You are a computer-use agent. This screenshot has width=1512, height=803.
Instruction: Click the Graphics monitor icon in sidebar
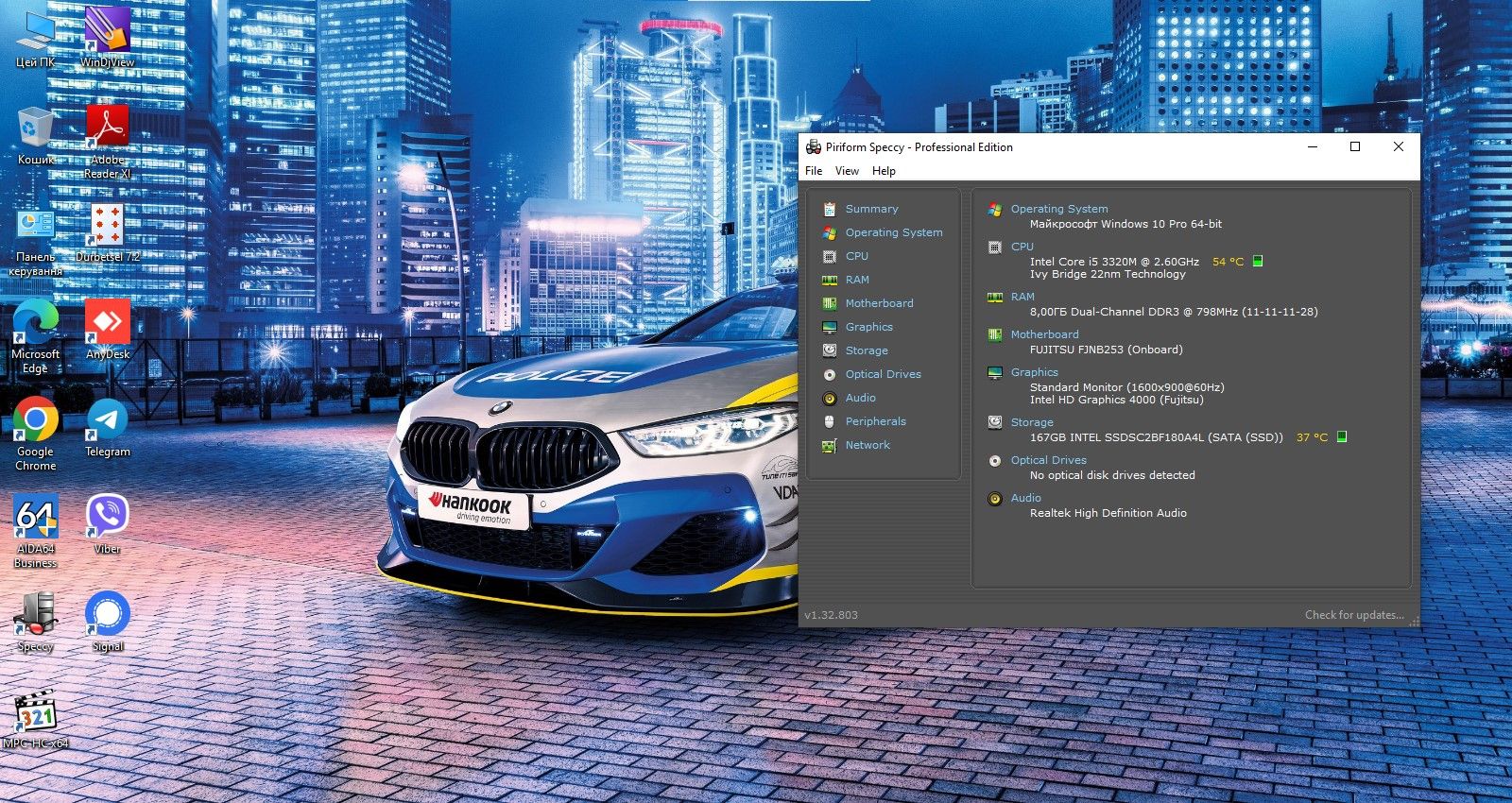[x=829, y=327]
